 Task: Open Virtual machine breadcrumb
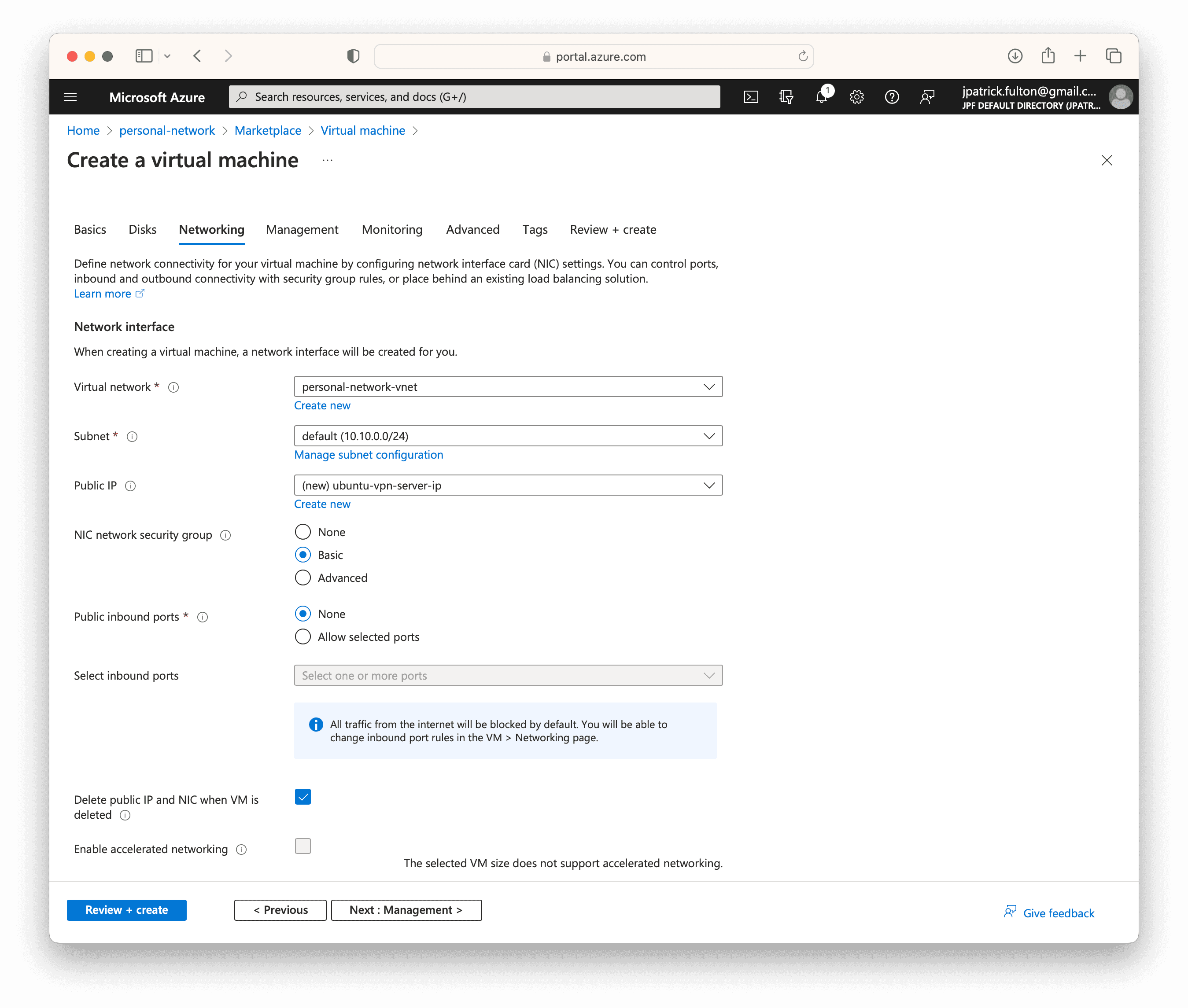[x=362, y=131]
